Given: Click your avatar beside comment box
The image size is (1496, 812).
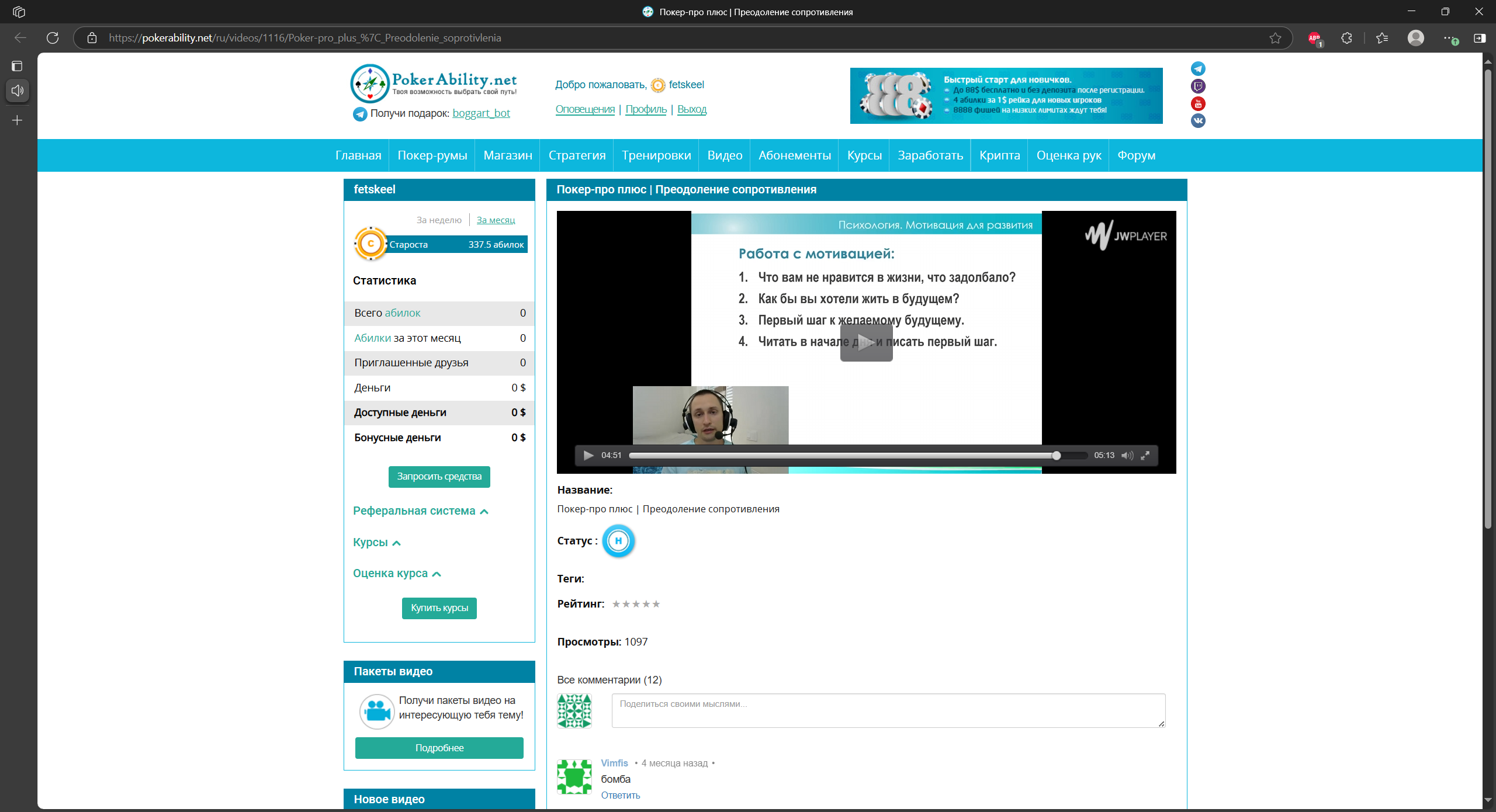Looking at the screenshot, I should pyautogui.click(x=574, y=711).
